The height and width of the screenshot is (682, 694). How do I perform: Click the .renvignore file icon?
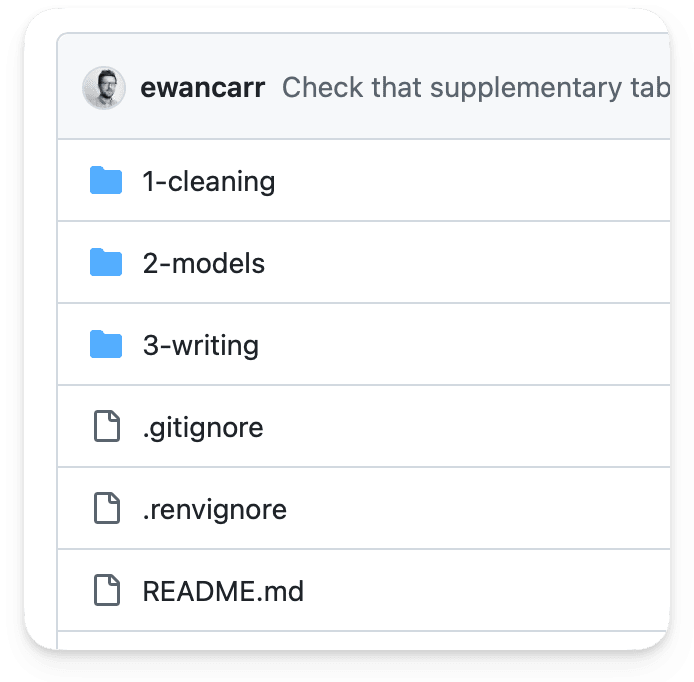[106, 509]
